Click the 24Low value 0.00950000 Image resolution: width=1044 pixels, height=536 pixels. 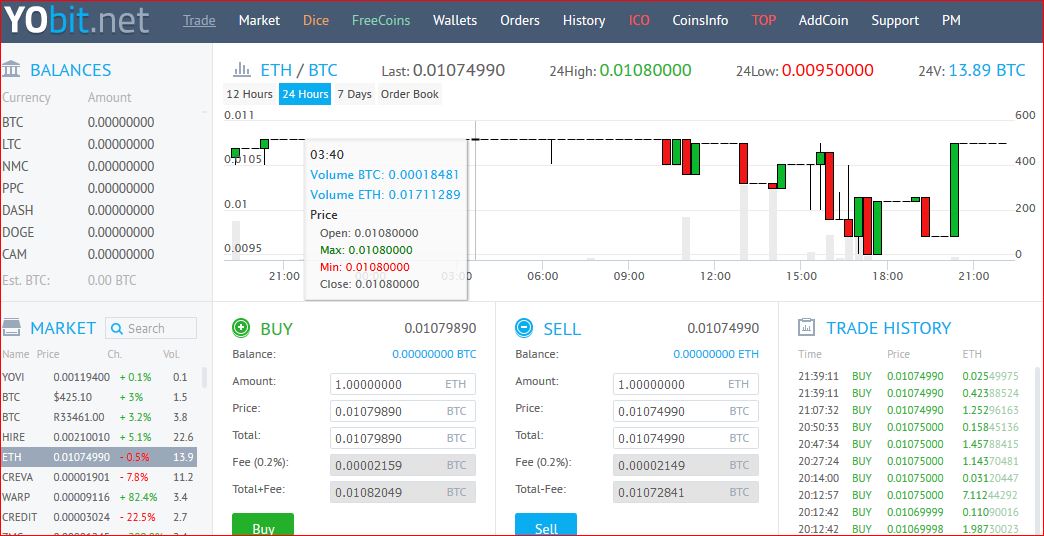click(x=827, y=70)
